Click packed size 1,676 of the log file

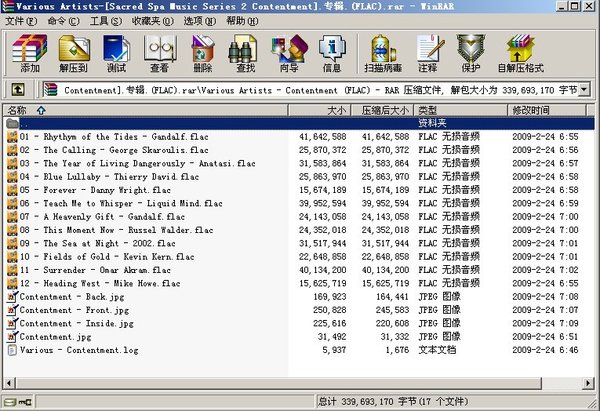[x=397, y=350]
